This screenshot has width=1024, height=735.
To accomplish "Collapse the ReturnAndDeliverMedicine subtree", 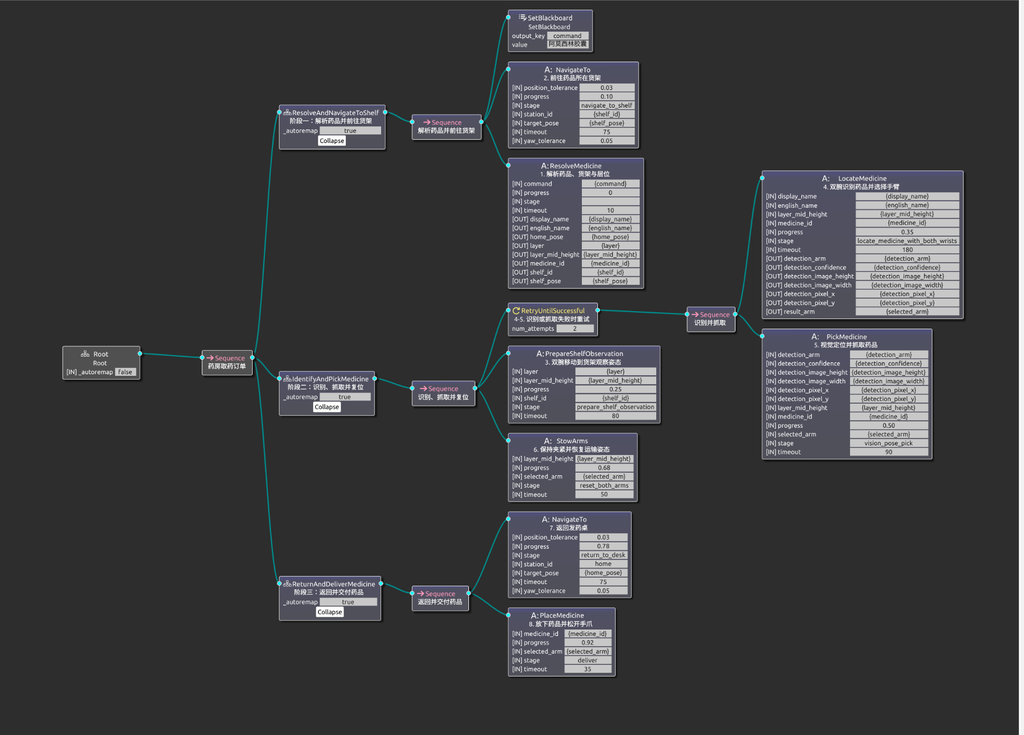I will (x=330, y=612).
